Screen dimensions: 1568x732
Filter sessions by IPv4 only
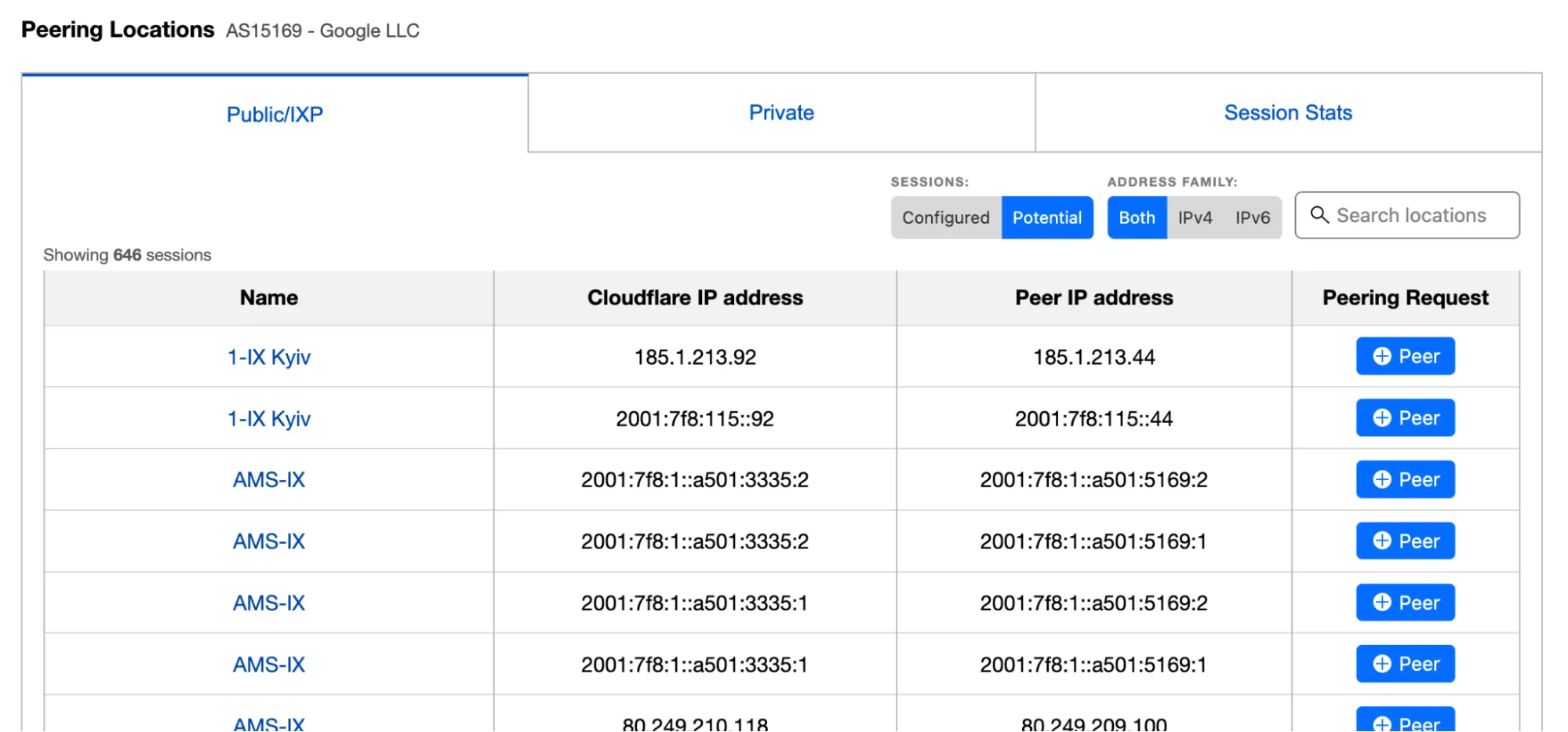coord(1194,217)
